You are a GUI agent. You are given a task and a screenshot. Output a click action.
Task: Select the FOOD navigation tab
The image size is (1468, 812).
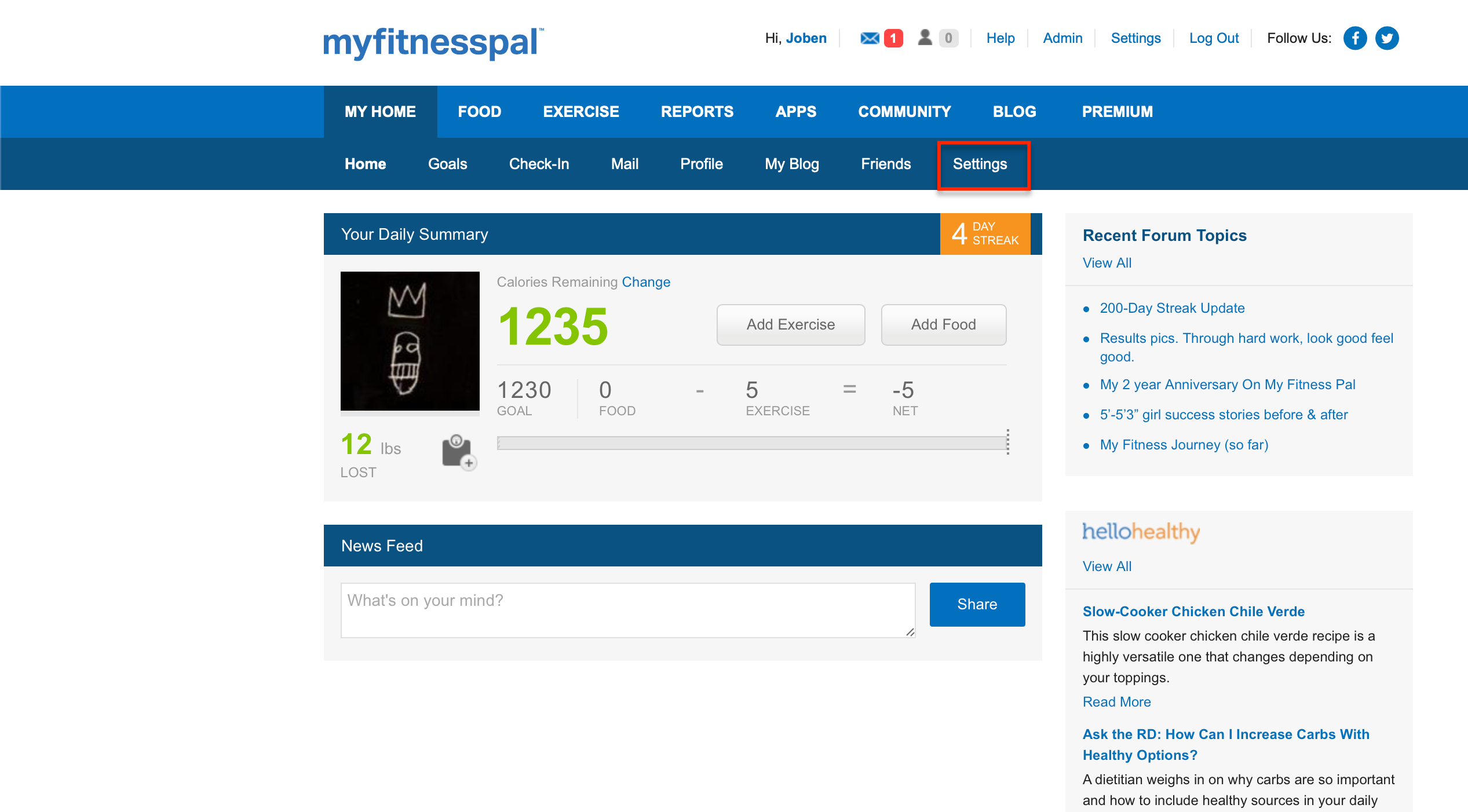(479, 111)
